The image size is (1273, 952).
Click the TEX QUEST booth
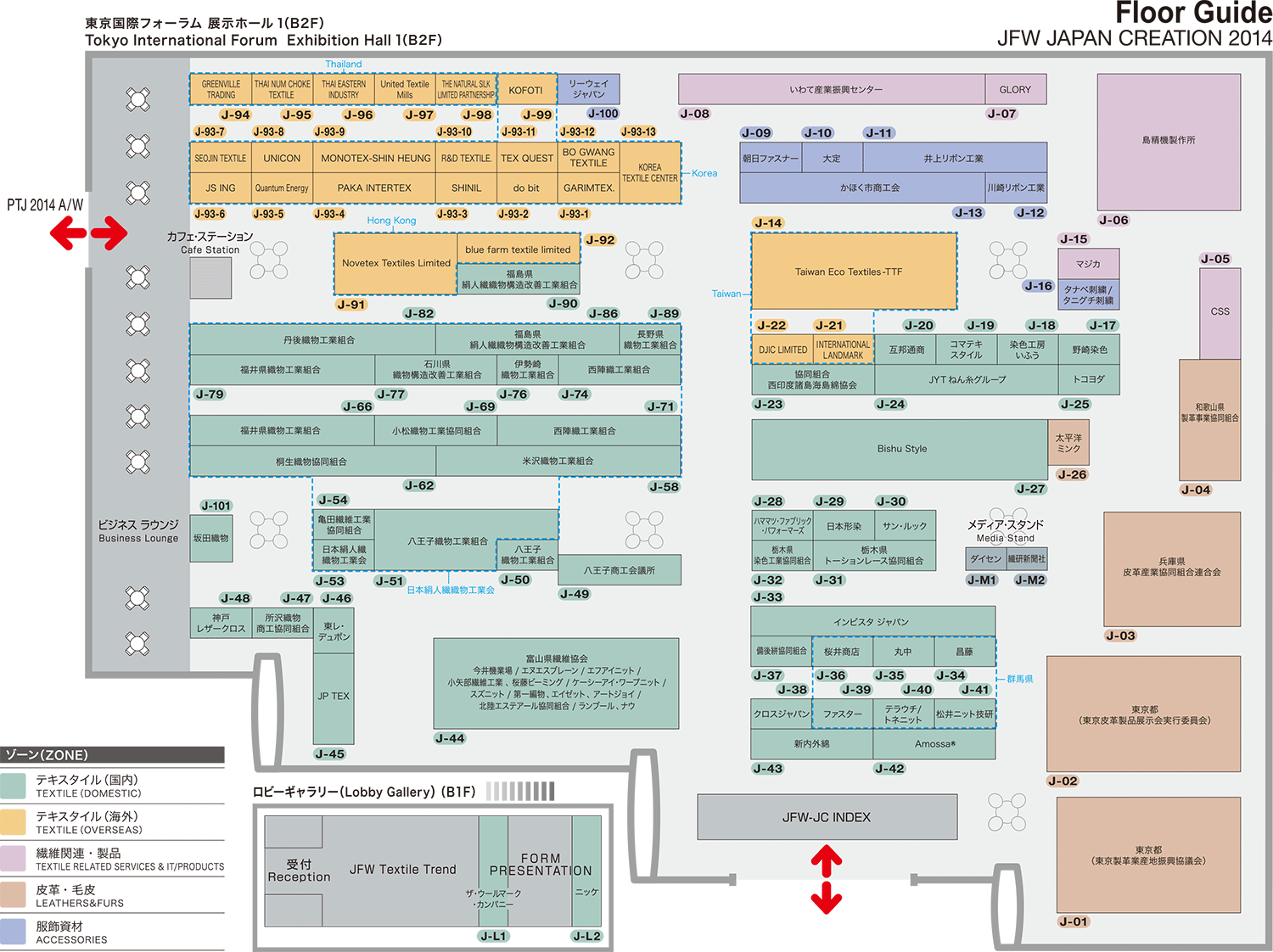coord(526,158)
